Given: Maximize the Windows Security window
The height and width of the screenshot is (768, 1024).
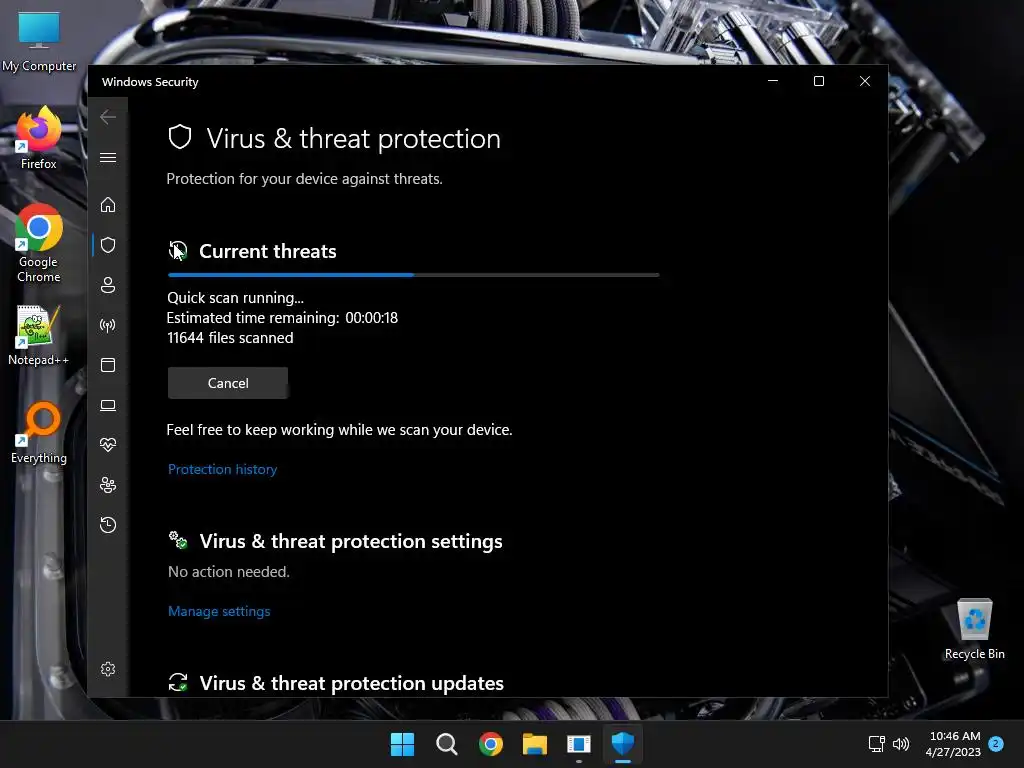Looking at the screenshot, I should pyautogui.click(x=818, y=81).
